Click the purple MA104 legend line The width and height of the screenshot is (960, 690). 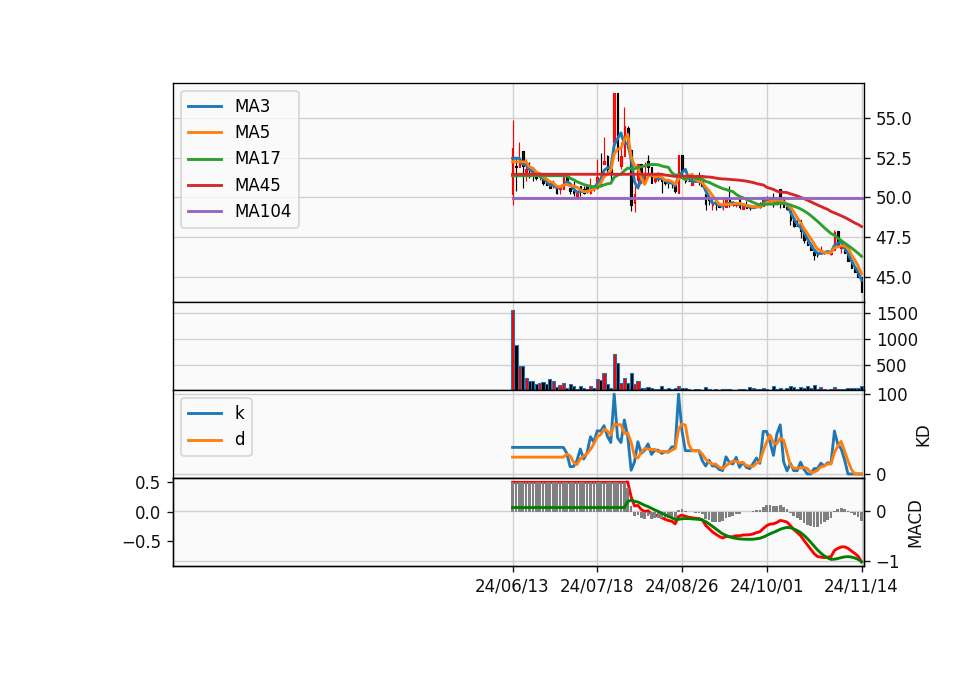(x=205, y=212)
